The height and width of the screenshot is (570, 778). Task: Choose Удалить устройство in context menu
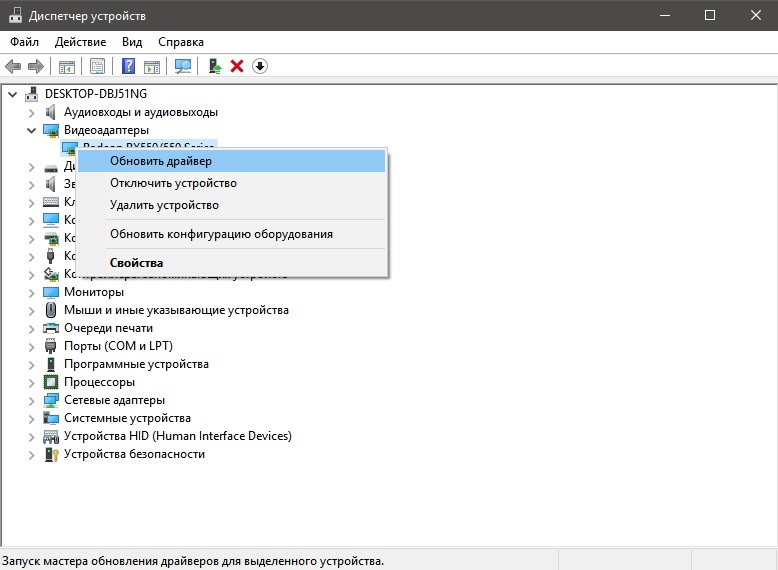(x=231, y=205)
